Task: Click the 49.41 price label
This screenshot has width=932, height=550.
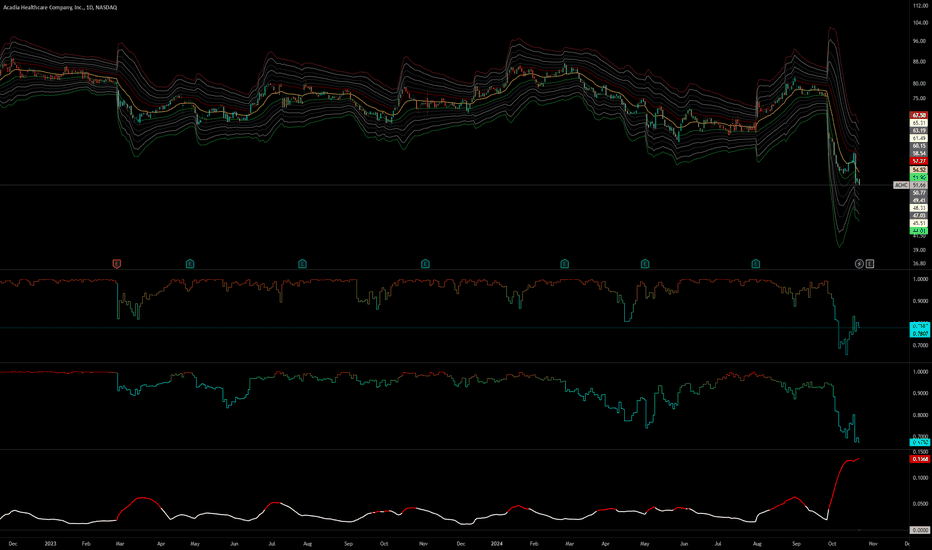Action: [919, 201]
